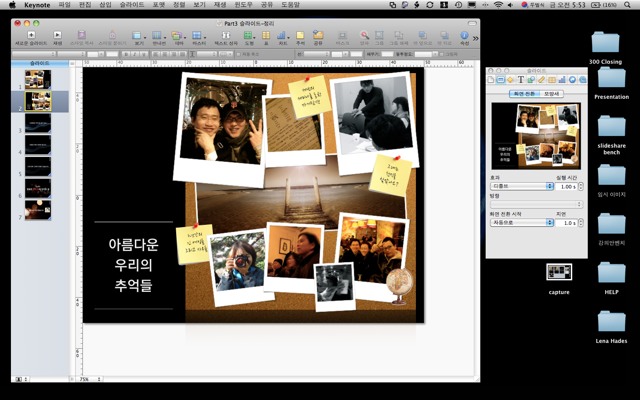The width and height of the screenshot is (640, 400).
Task: Click the Bring Forward toolbar icon
Action: (423, 36)
